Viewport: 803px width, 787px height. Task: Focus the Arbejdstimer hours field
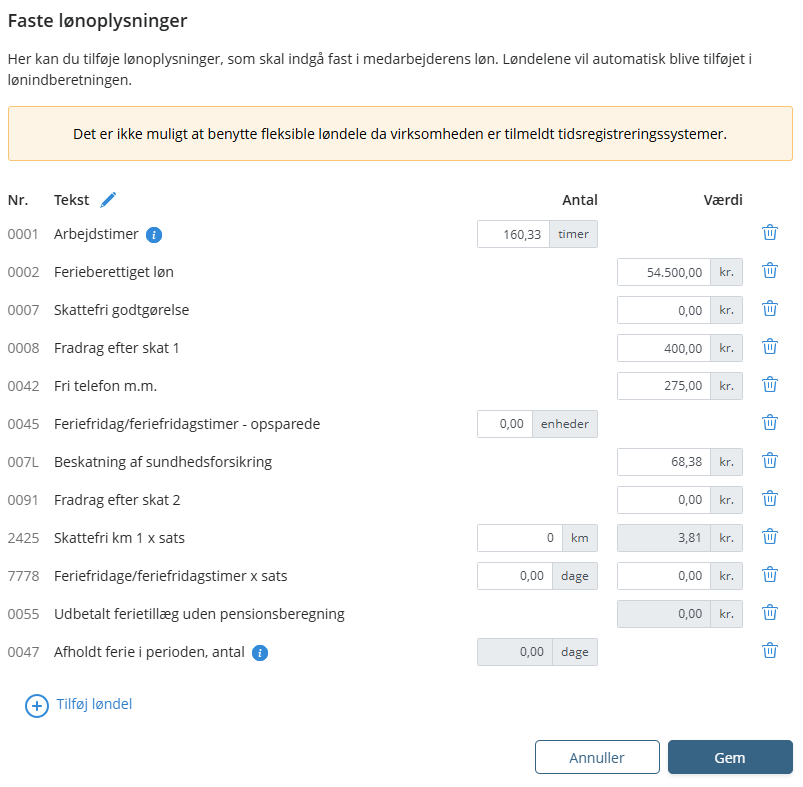coord(514,234)
